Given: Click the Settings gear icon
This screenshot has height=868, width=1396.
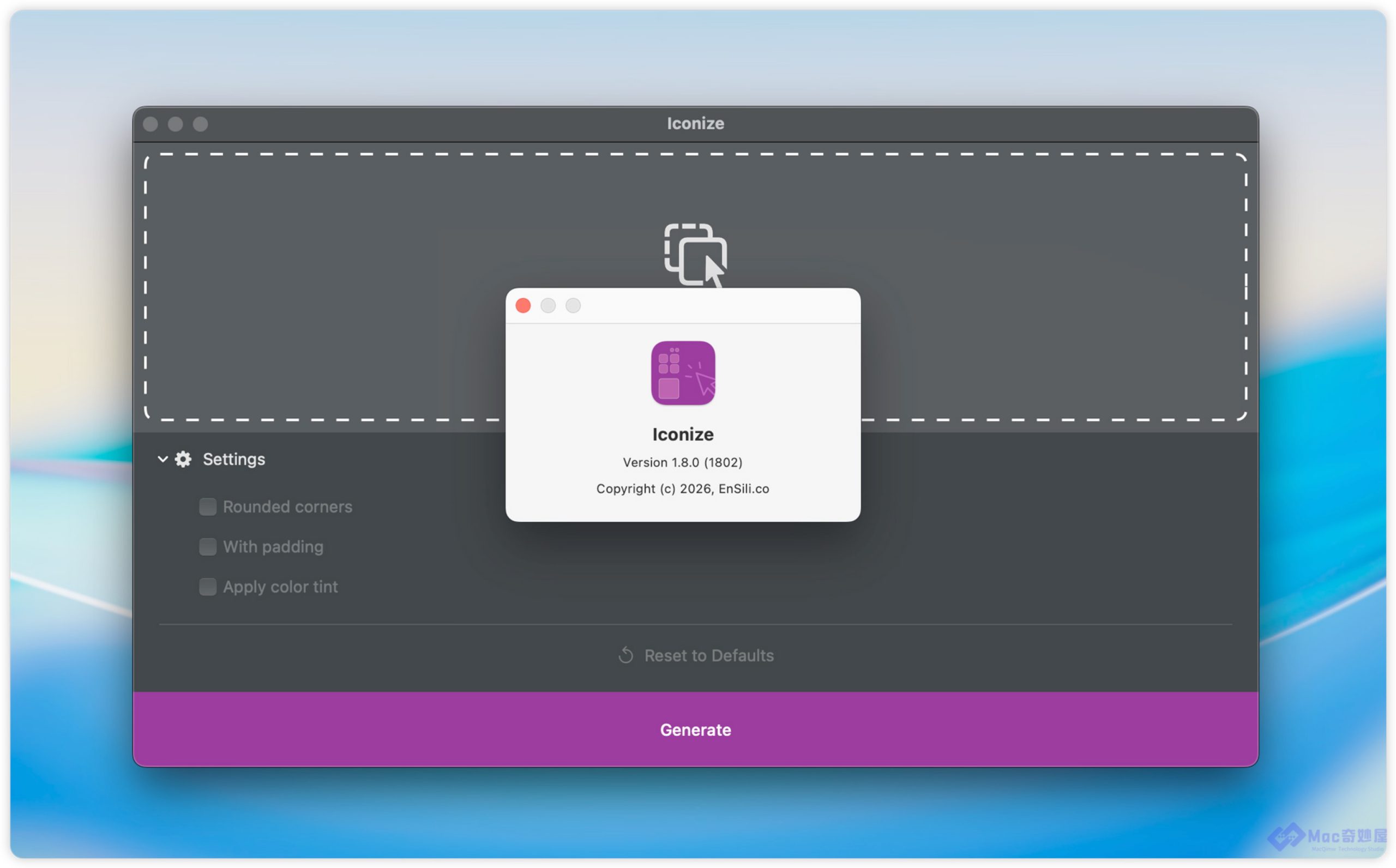Looking at the screenshot, I should [x=183, y=459].
